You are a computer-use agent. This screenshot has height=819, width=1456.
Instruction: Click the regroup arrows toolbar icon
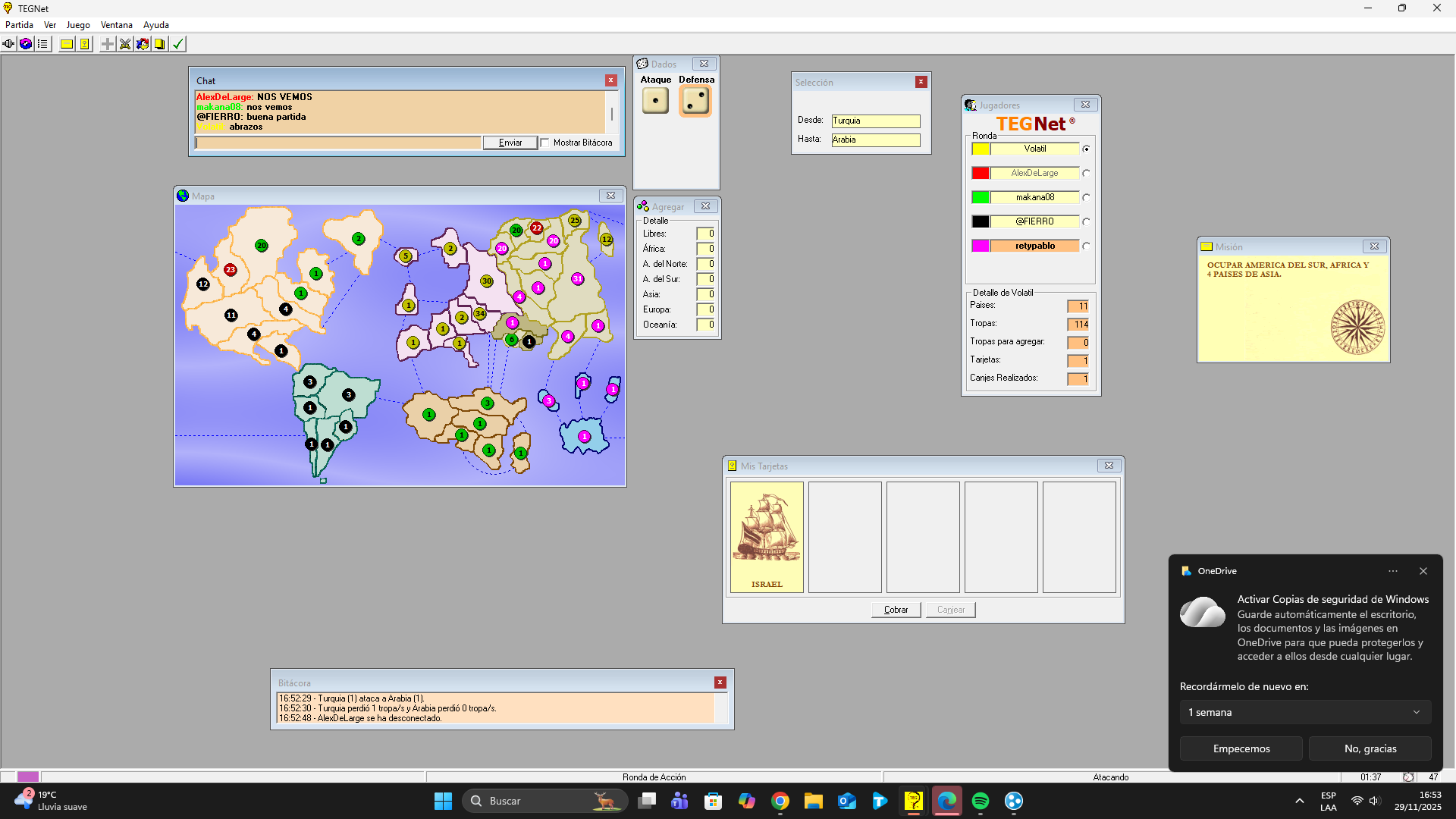(143, 44)
